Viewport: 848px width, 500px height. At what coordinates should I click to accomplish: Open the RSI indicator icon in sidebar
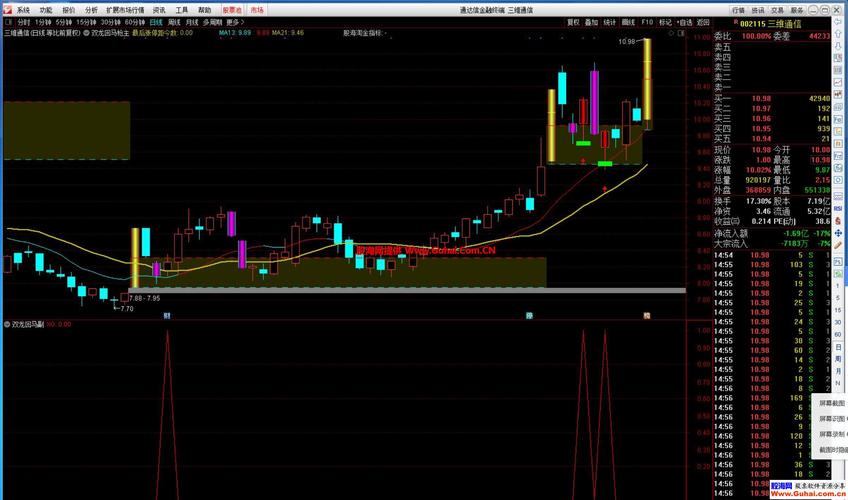[838, 208]
